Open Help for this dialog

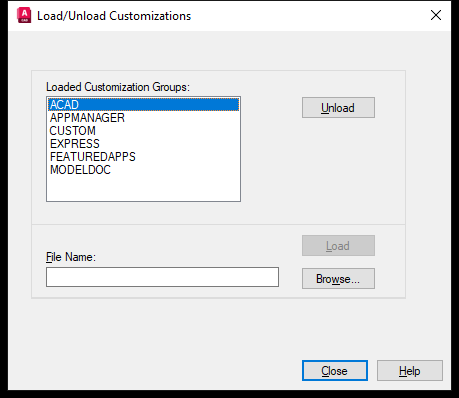(x=410, y=370)
